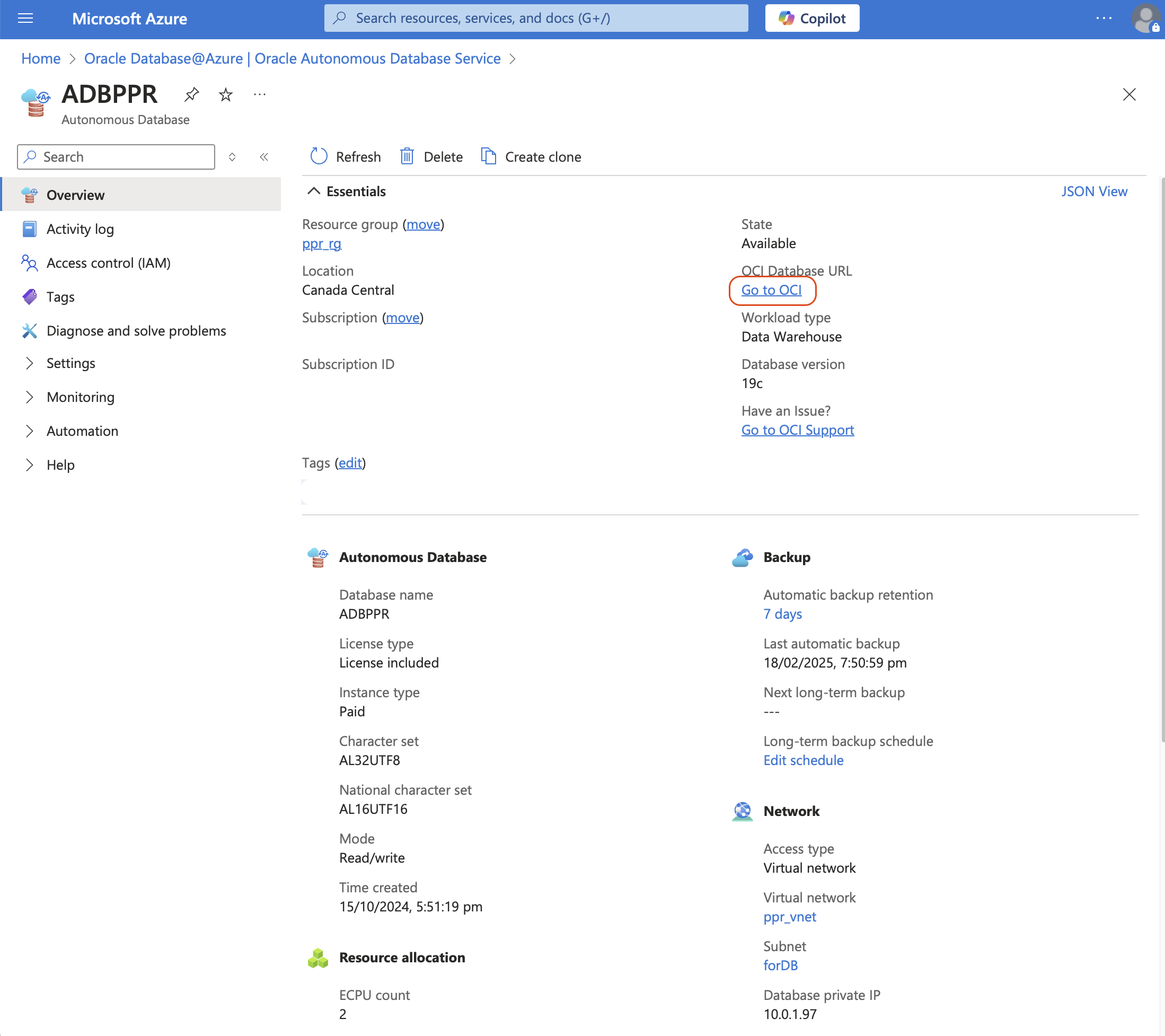Open Access control (IAM) page
Screen dimensions: 1165x1036
[108, 263]
